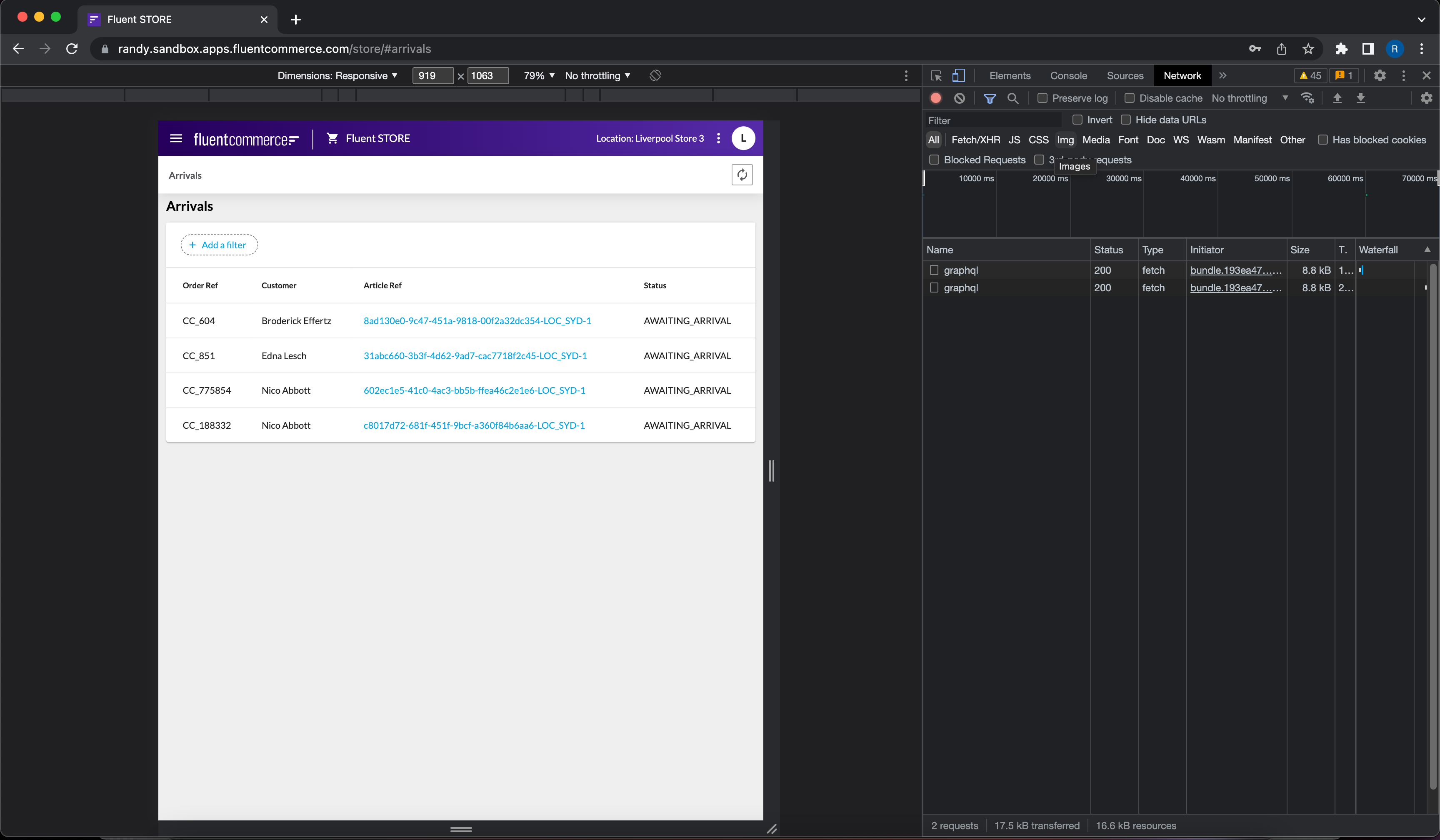
Task: Select the Fetch/XHR filter type
Action: pyautogui.click(x=975, y=140)
